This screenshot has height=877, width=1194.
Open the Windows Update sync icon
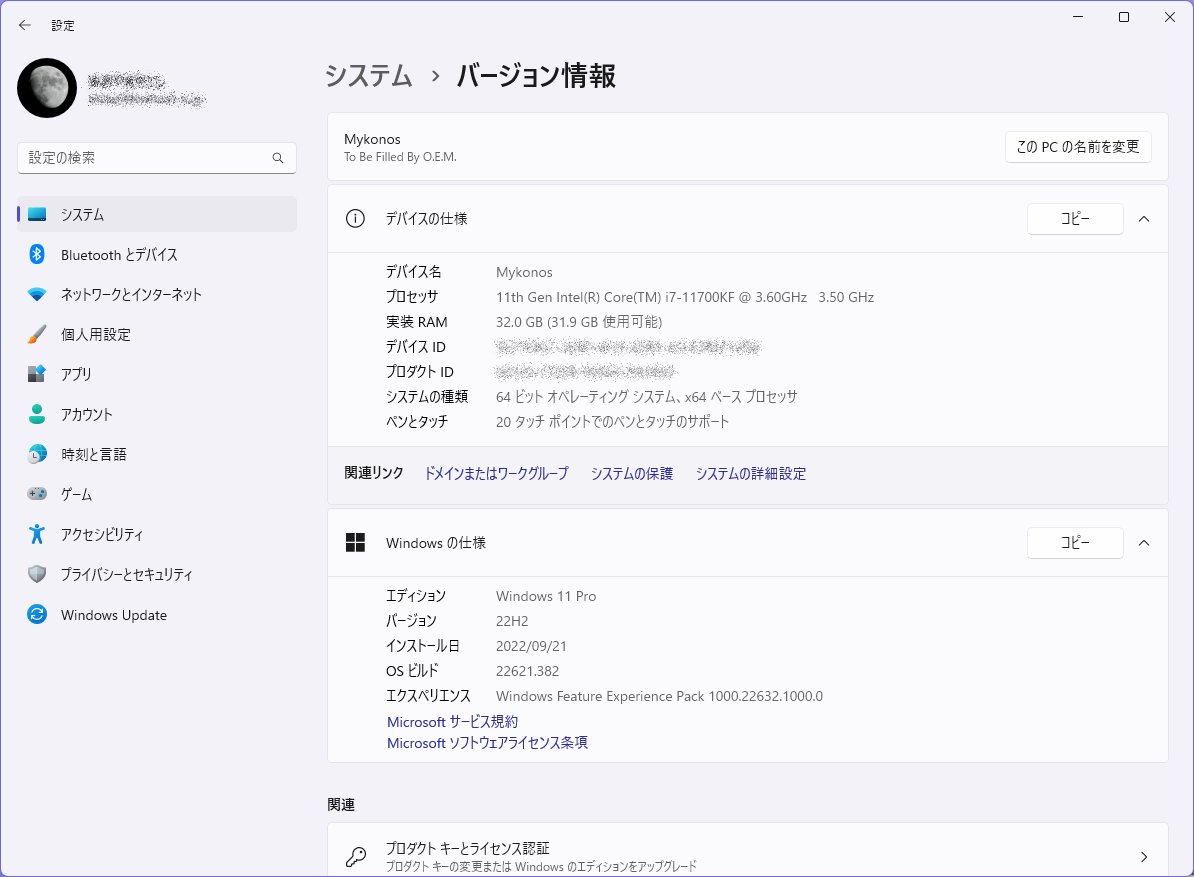[x=37, y=614]
